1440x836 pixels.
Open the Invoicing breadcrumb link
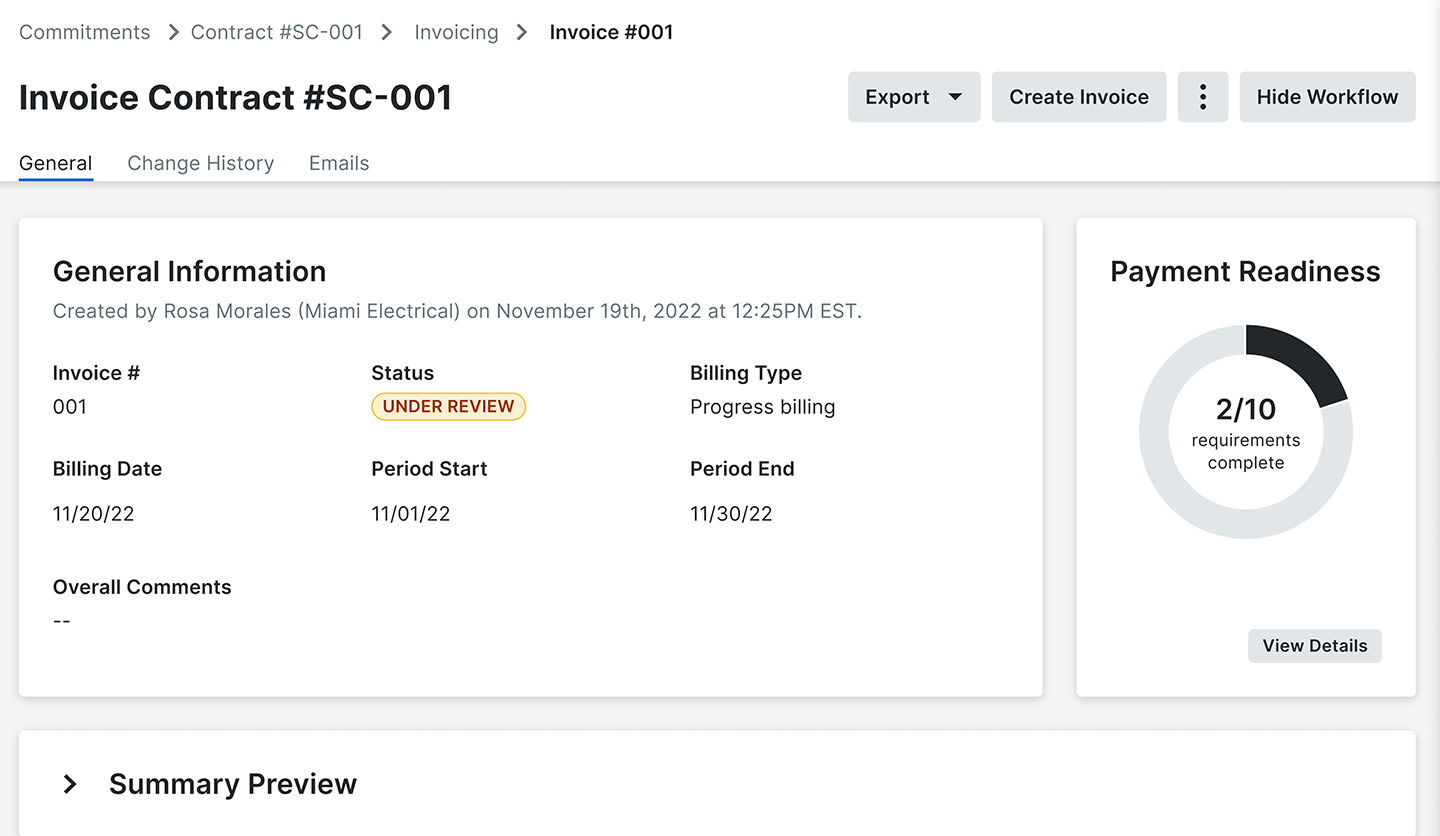click(456, 32)
